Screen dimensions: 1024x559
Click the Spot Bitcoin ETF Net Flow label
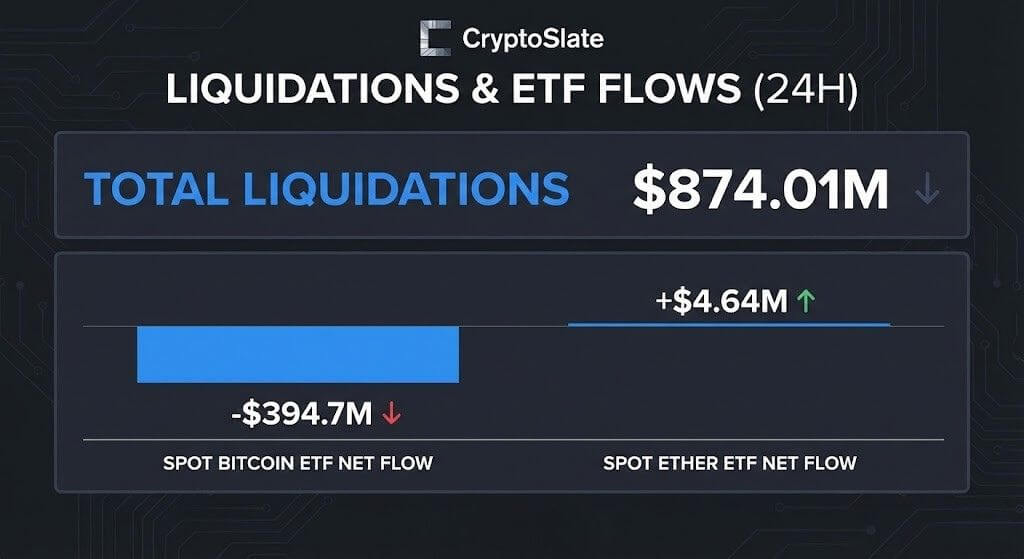tap(298, 464)
